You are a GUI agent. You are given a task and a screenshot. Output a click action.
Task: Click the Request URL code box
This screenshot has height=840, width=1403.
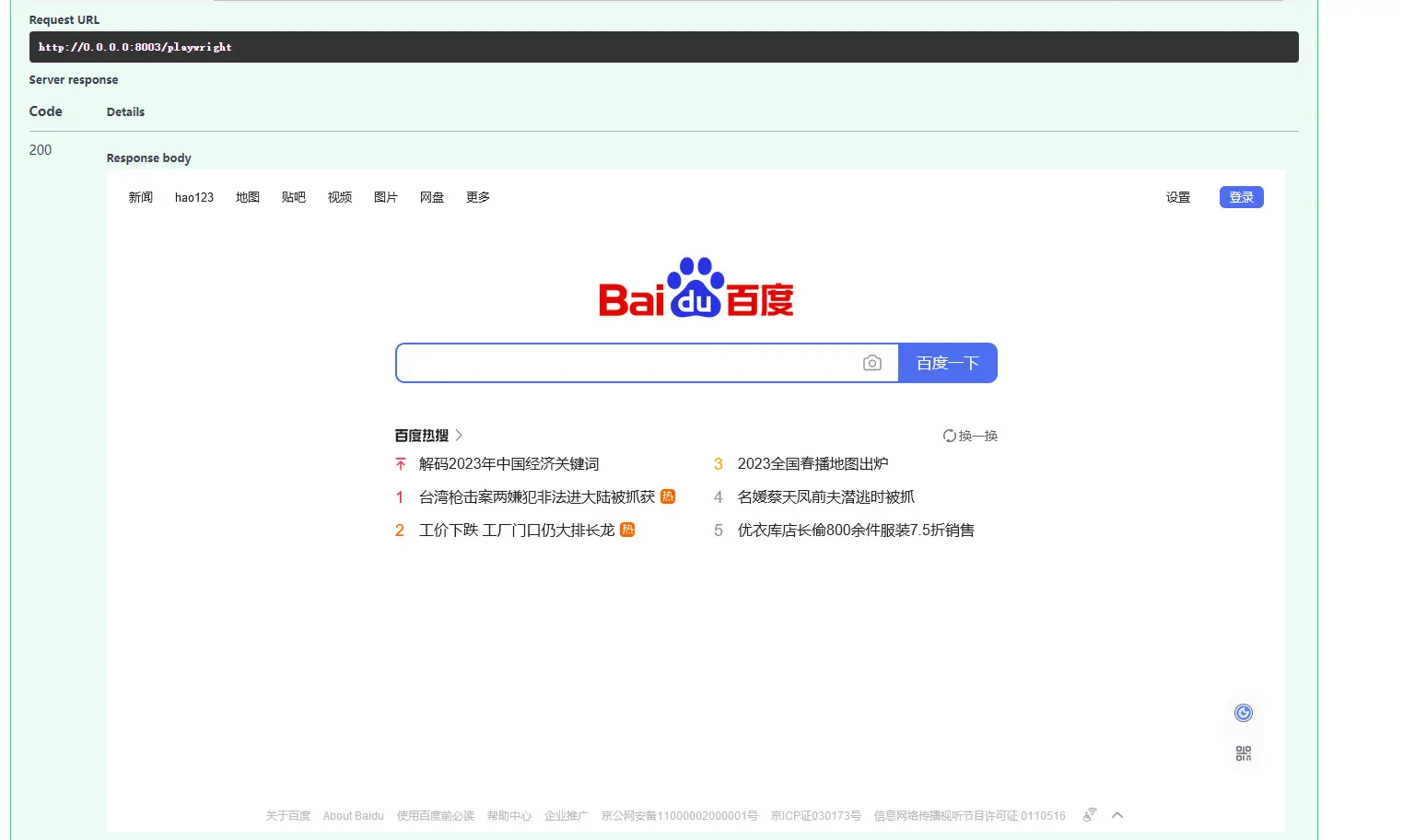pos(664,47)
